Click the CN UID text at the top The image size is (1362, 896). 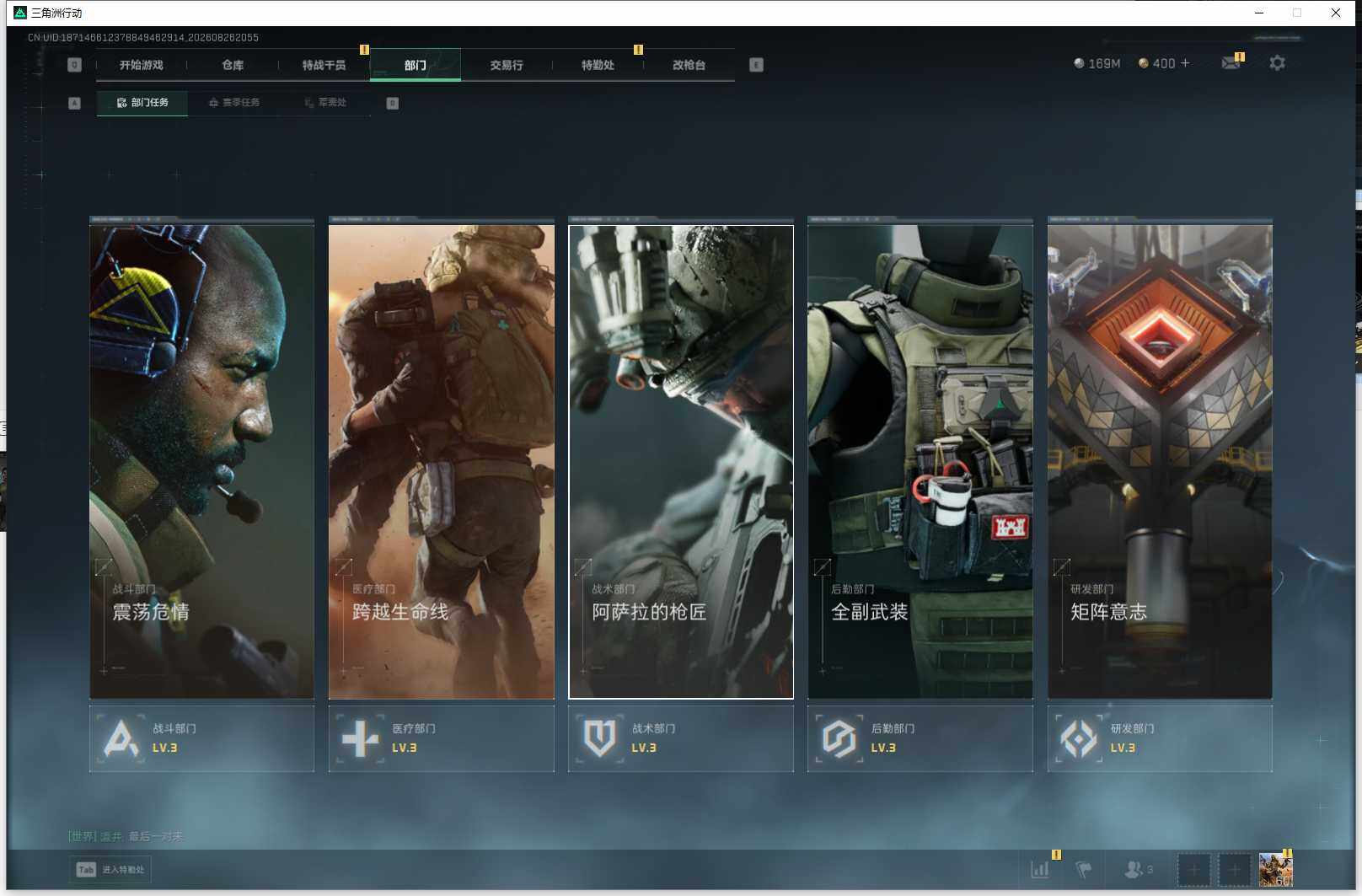[143, 37]
